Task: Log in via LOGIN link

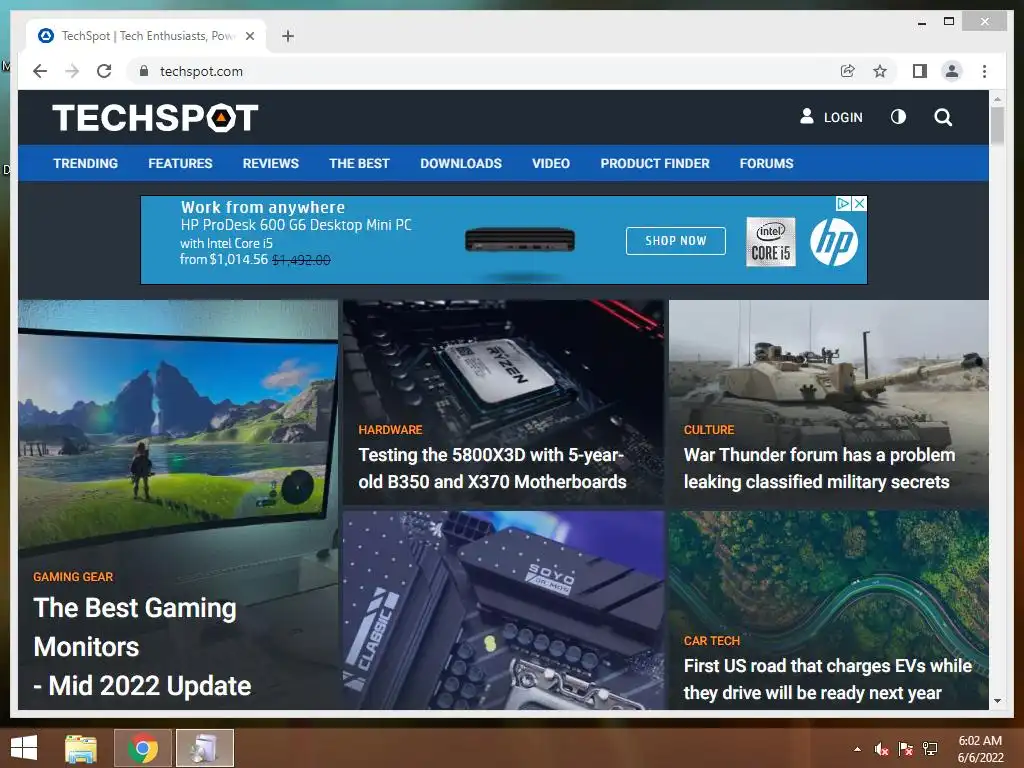Action: pos(831,117)
